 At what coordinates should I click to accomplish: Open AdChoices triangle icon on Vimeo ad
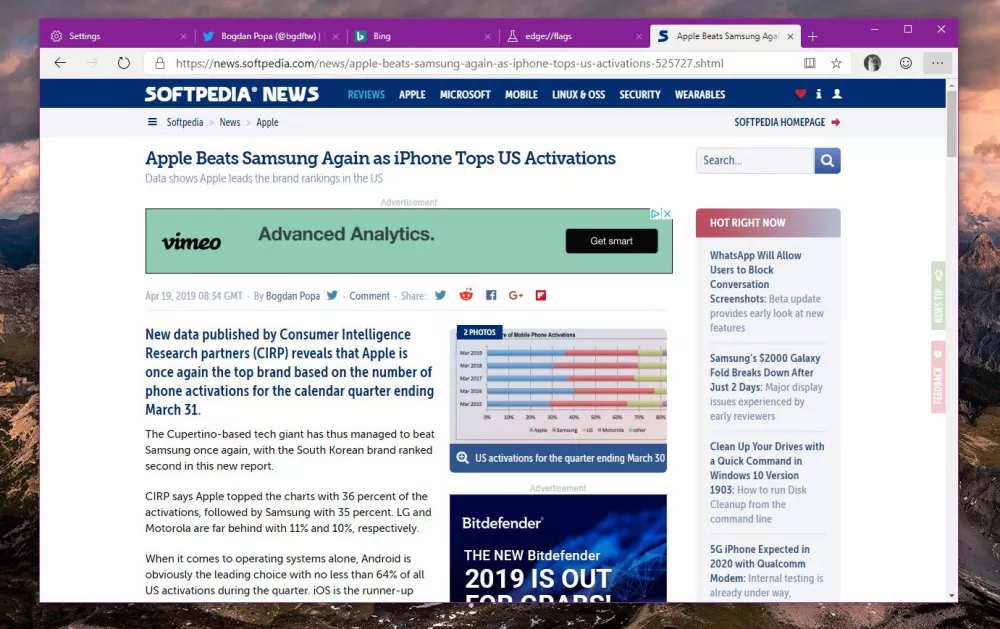[x=655, y=214]
